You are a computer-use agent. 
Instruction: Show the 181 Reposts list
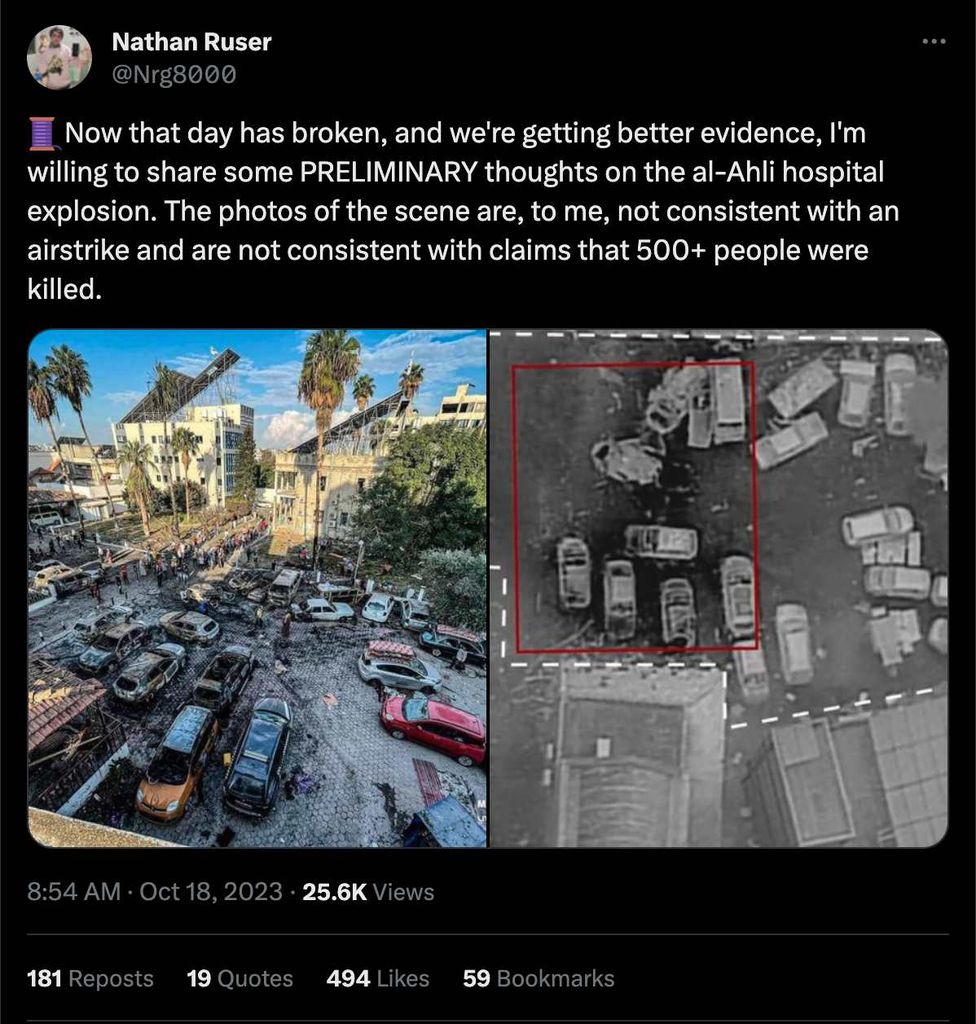coord(90,978)
